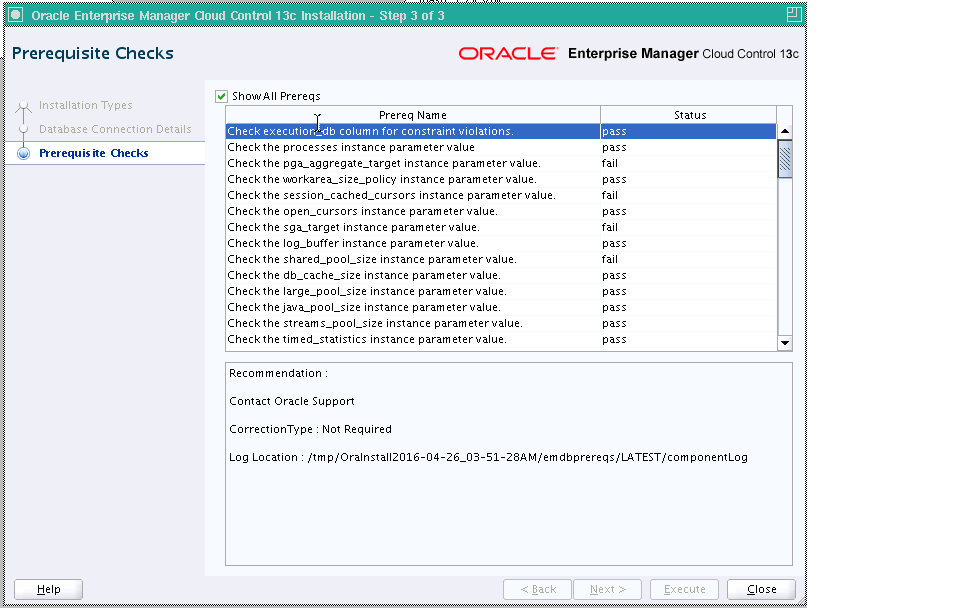Click fail status of sga_target row
960x608 pixels.
[610, 227]
